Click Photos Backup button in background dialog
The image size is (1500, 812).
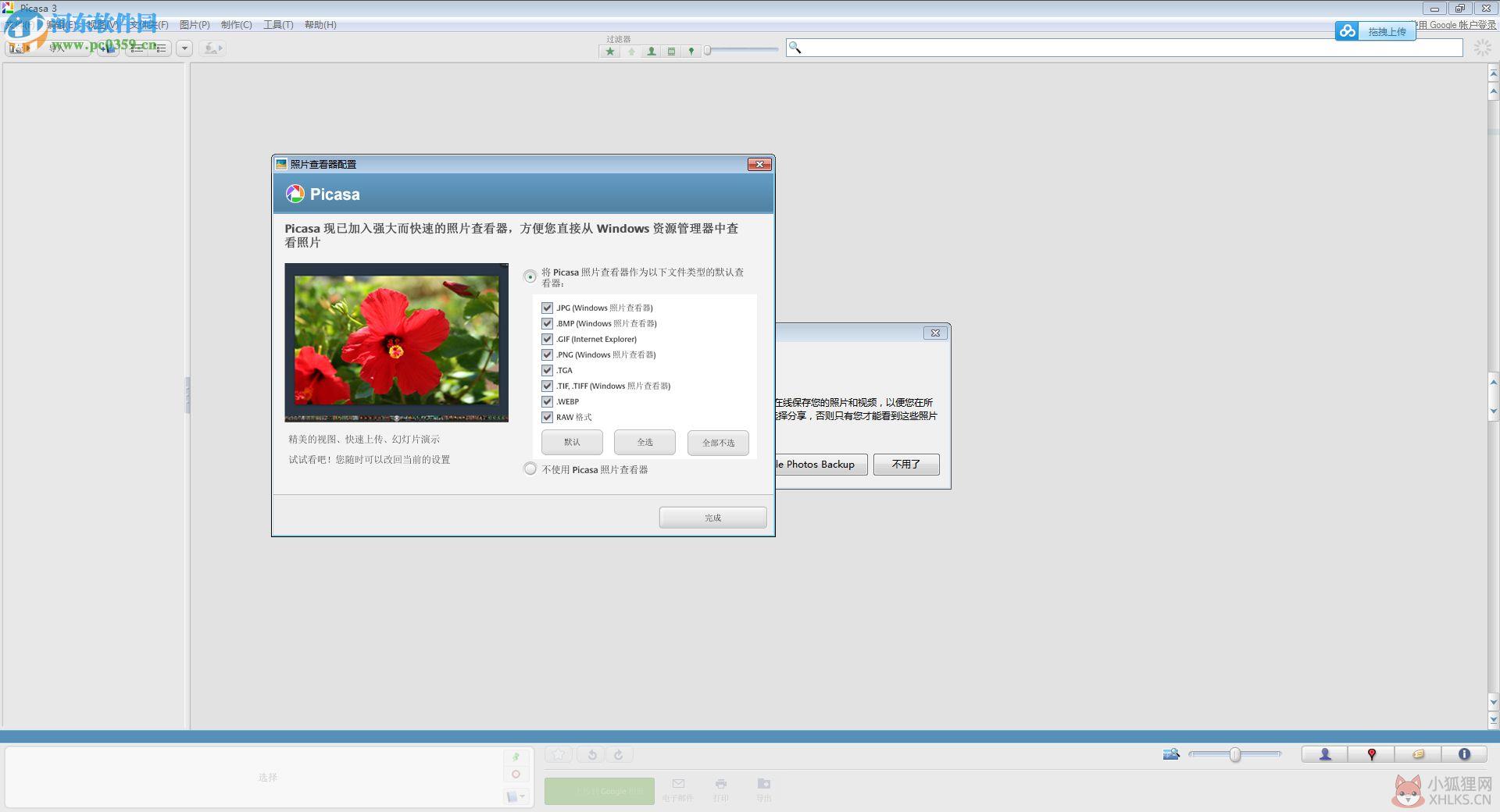coord(821,464)
